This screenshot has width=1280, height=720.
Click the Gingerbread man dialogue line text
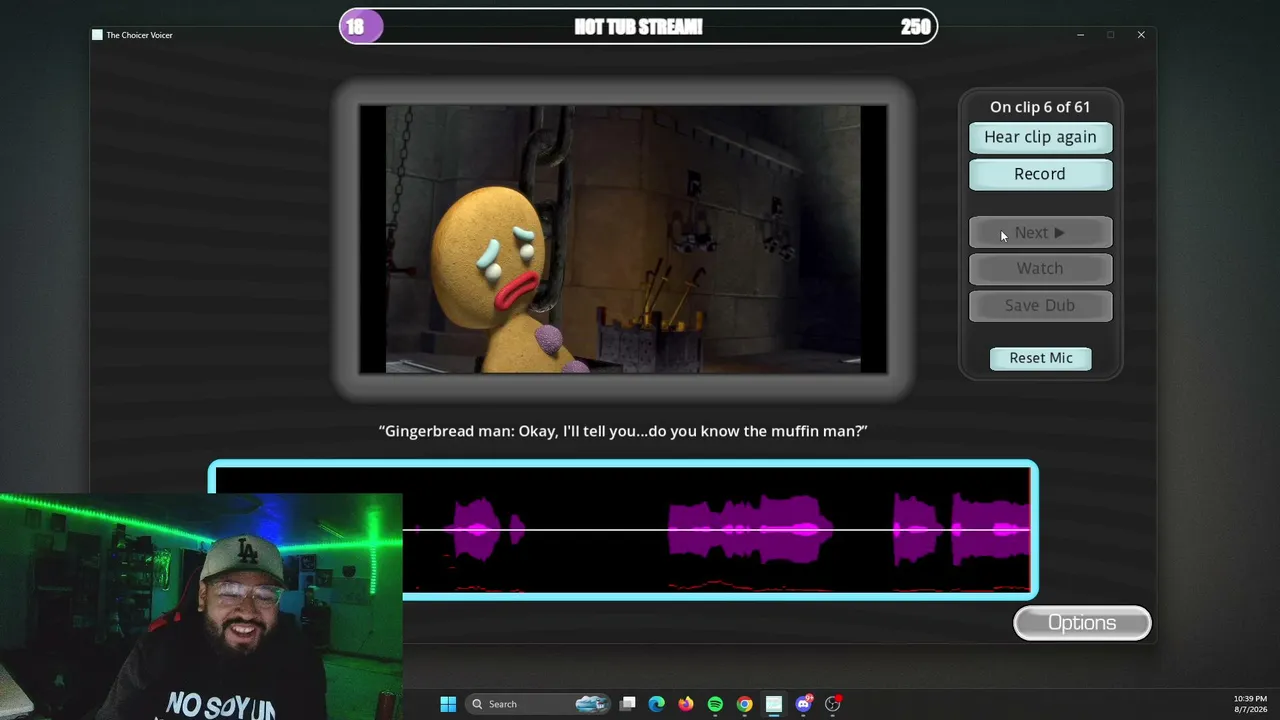coord(623,431)
